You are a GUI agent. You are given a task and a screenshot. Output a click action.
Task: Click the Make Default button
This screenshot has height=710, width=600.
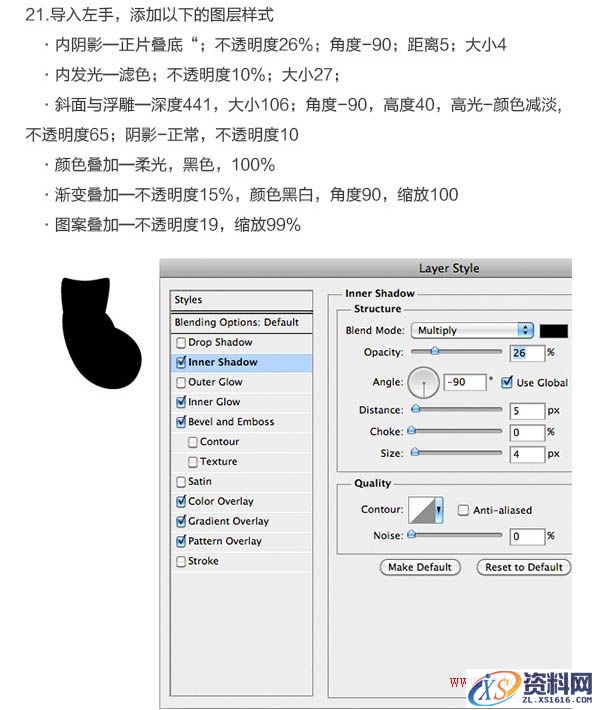(420, 567)
